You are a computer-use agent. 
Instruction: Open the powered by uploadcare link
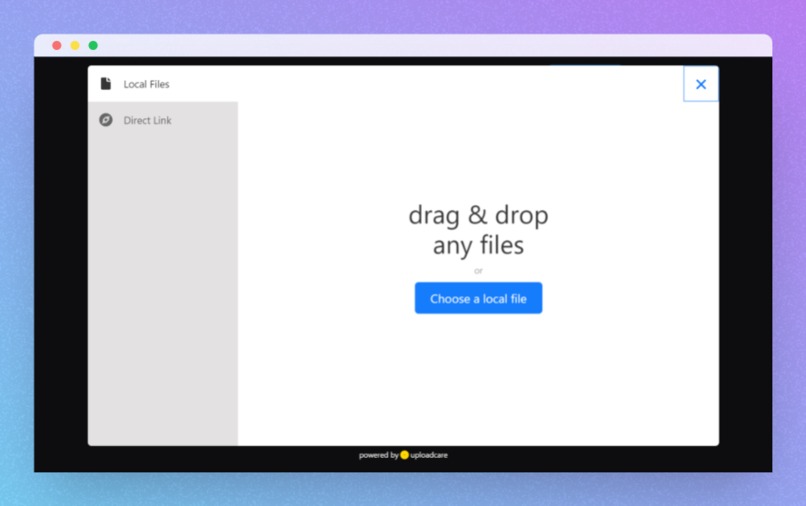pos(403,455)
